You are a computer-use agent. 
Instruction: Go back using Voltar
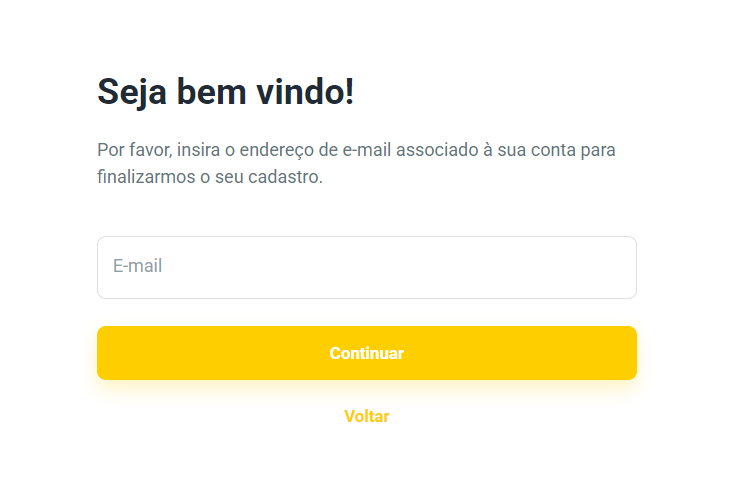point(366,416)
